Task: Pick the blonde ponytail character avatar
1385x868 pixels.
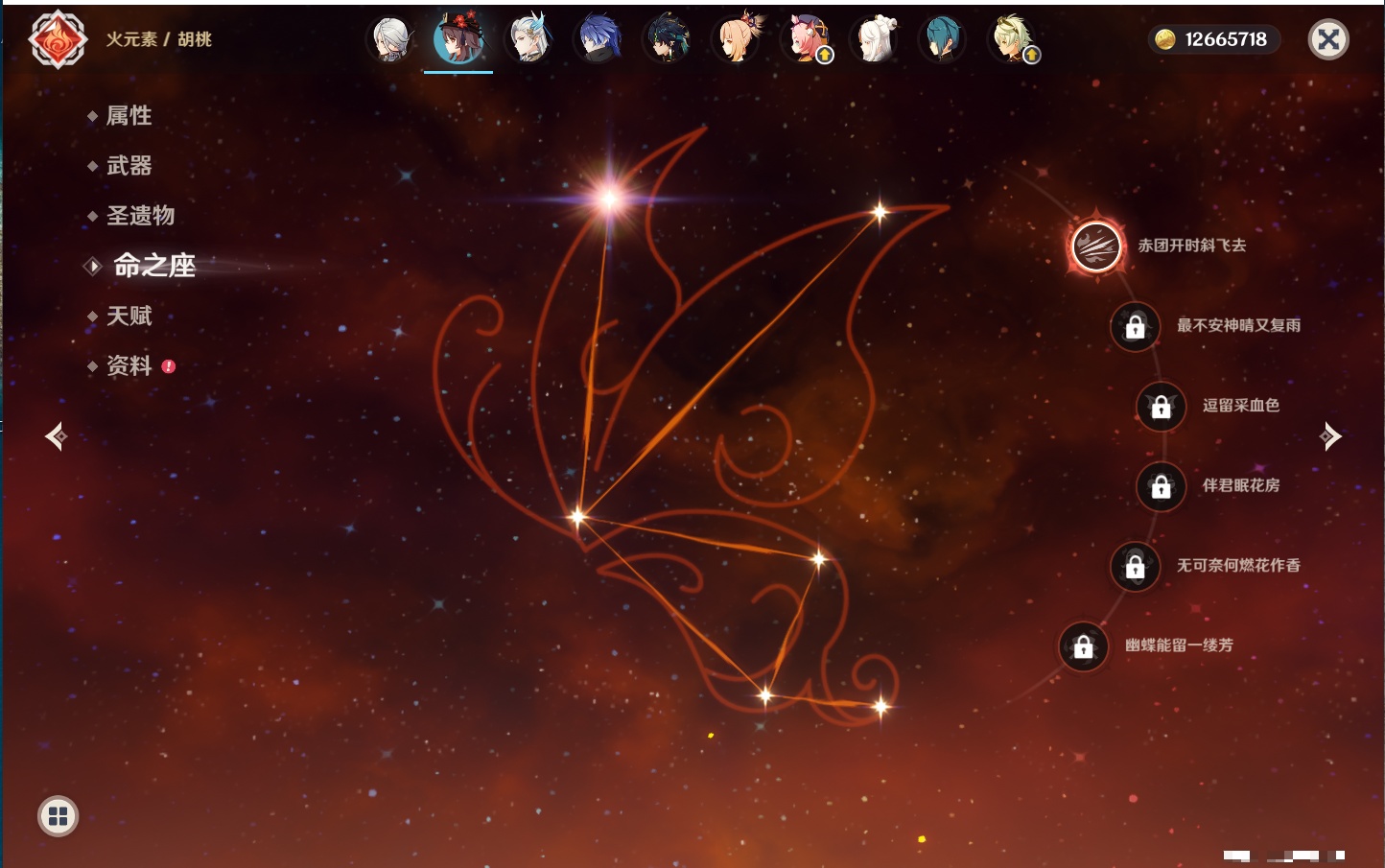Action: [736, 39]
